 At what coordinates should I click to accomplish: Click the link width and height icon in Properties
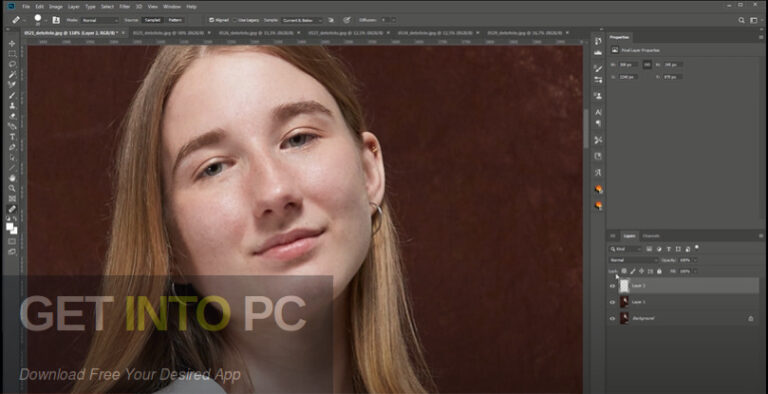point(647,64)
